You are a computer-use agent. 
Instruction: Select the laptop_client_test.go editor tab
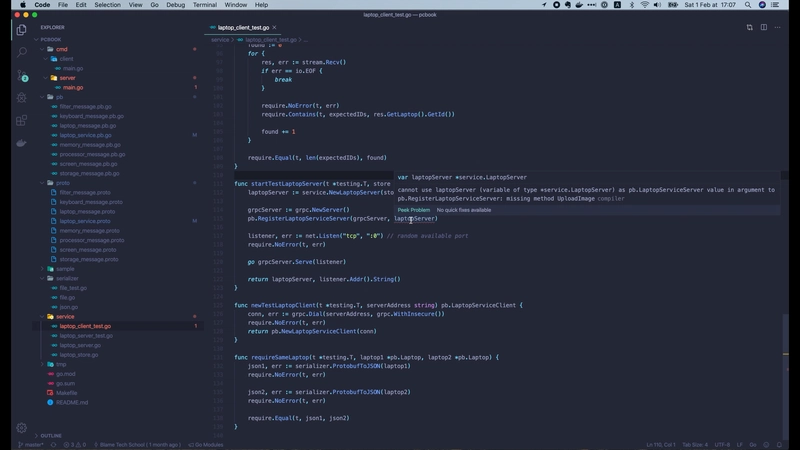pos(243,28)
